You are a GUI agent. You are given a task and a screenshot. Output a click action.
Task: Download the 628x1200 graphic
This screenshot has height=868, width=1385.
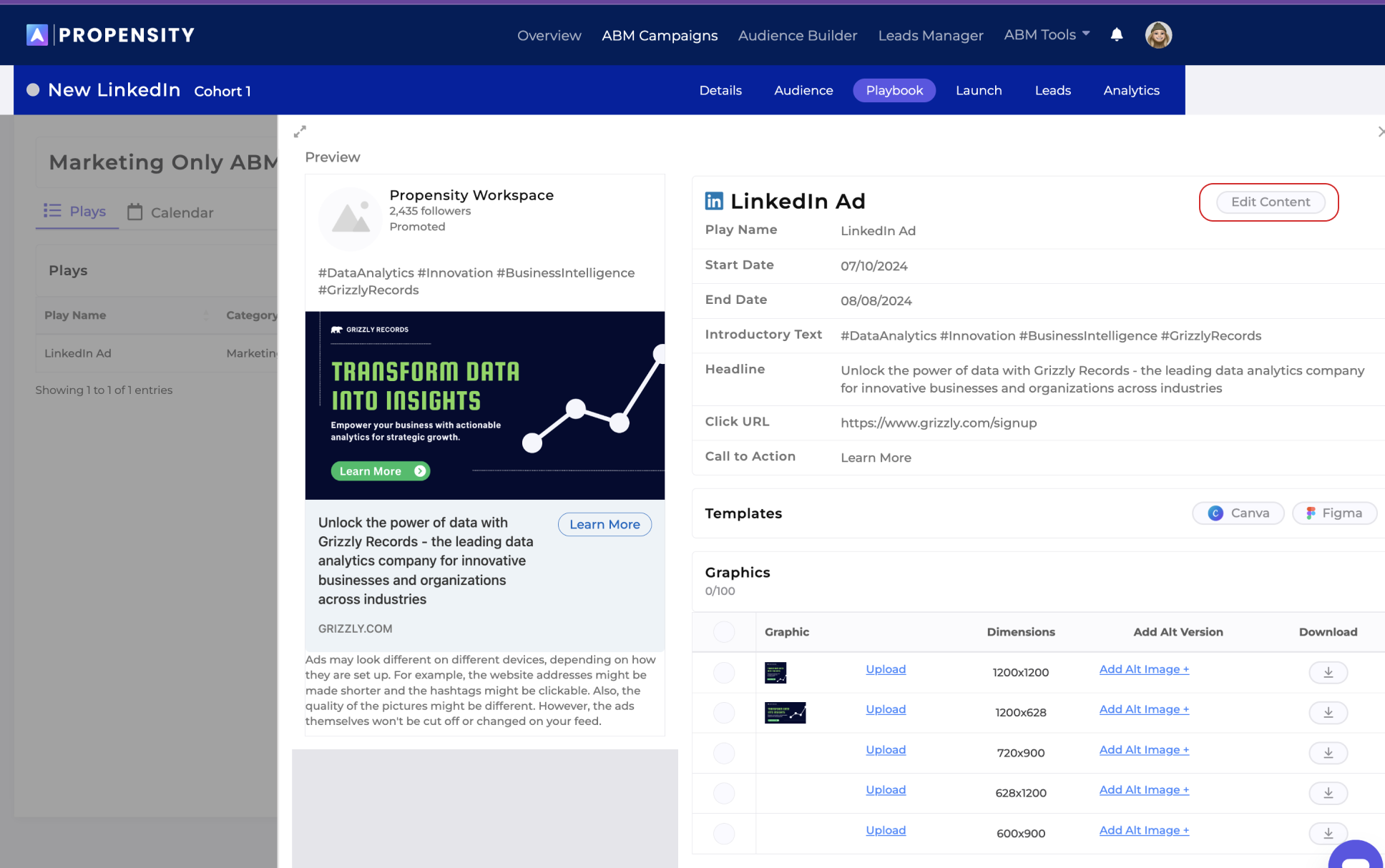(x=1328, y=793)
